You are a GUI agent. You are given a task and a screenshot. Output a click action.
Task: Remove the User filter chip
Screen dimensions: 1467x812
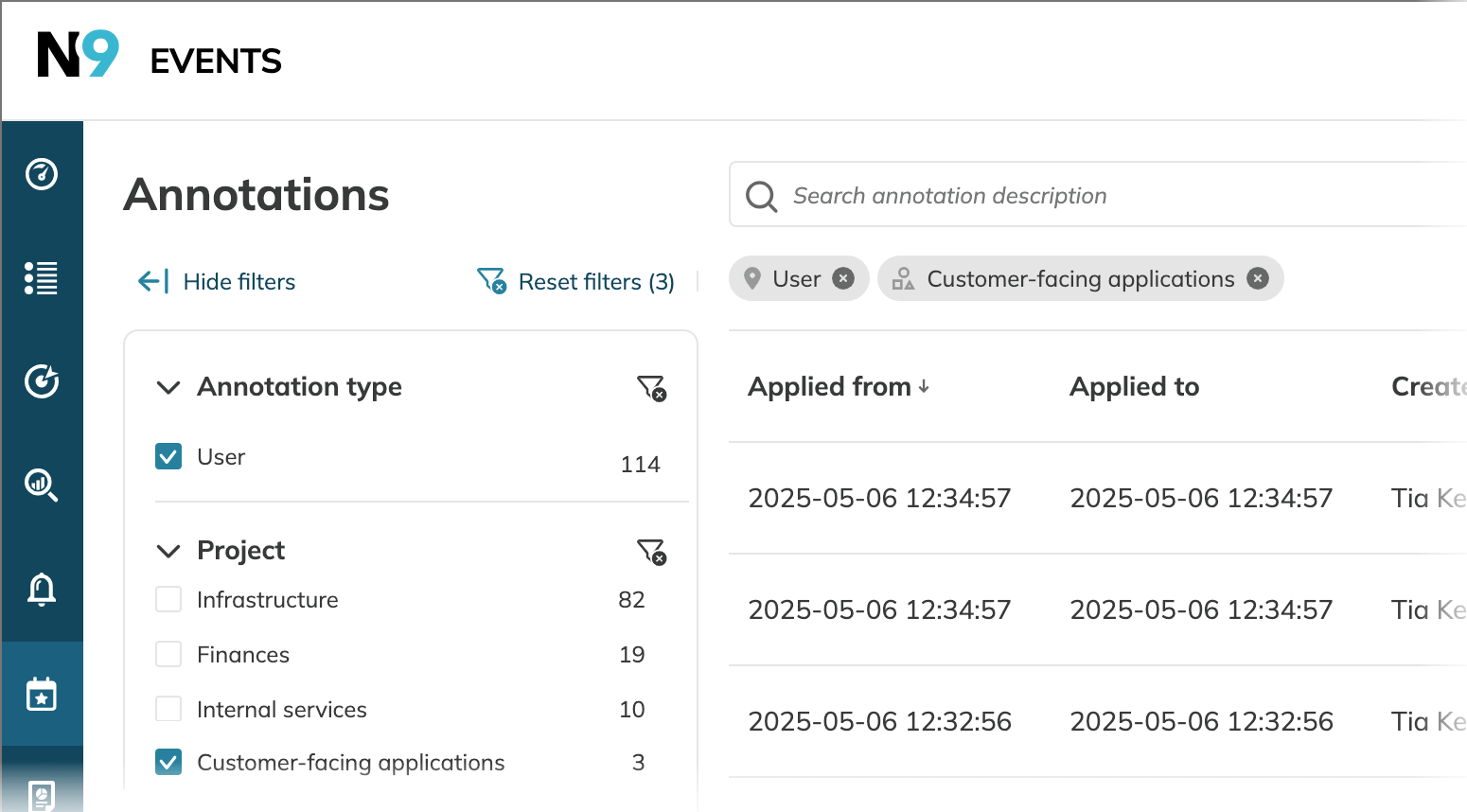pyautogui.click(x=843, y=278)
